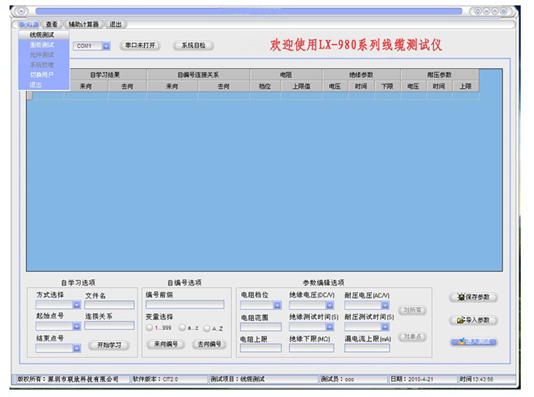Click the 日期 2010-4-21 status entry

pyautogui.click(x=423, y=379)
